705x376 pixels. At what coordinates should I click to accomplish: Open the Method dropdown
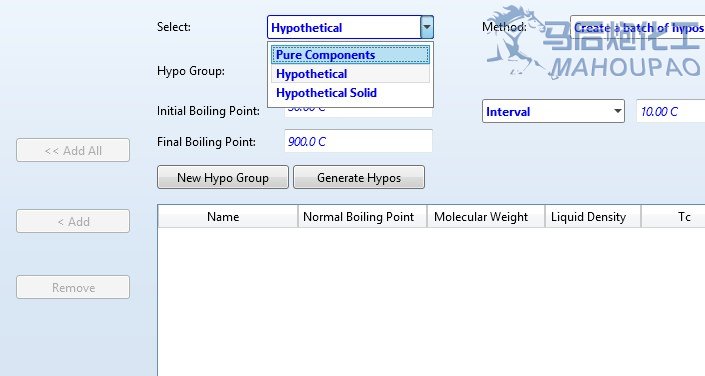(x=637, y=27)
